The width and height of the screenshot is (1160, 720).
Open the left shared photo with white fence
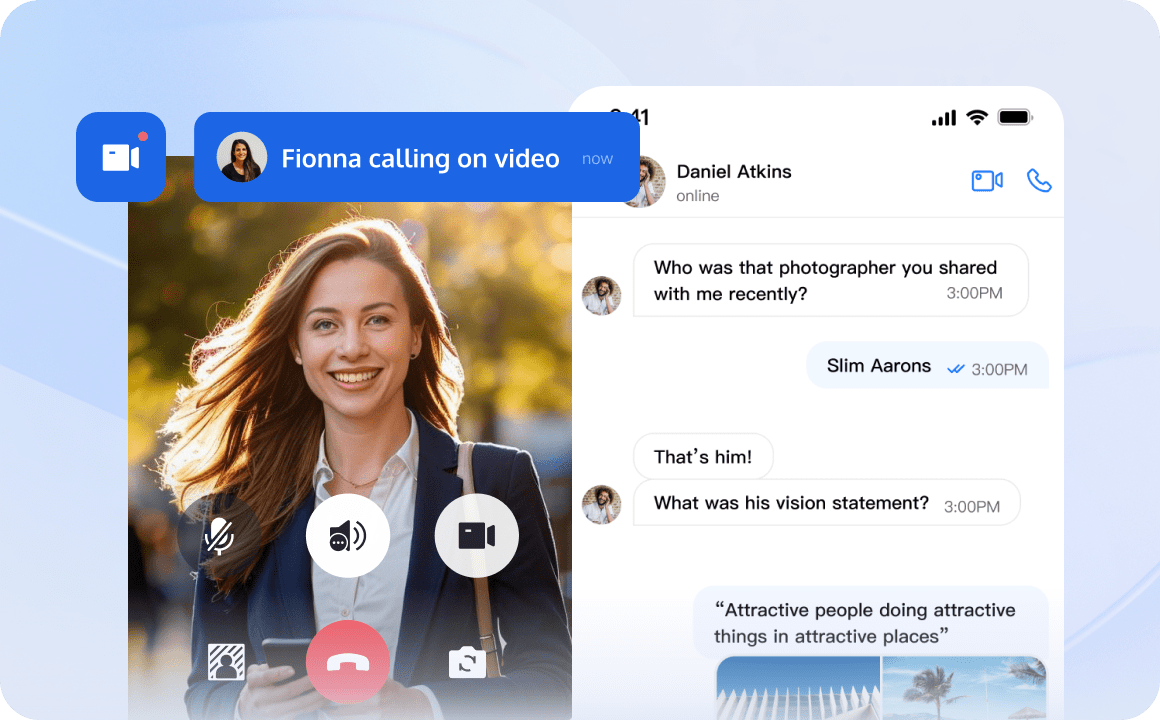(x=798, y=687)
